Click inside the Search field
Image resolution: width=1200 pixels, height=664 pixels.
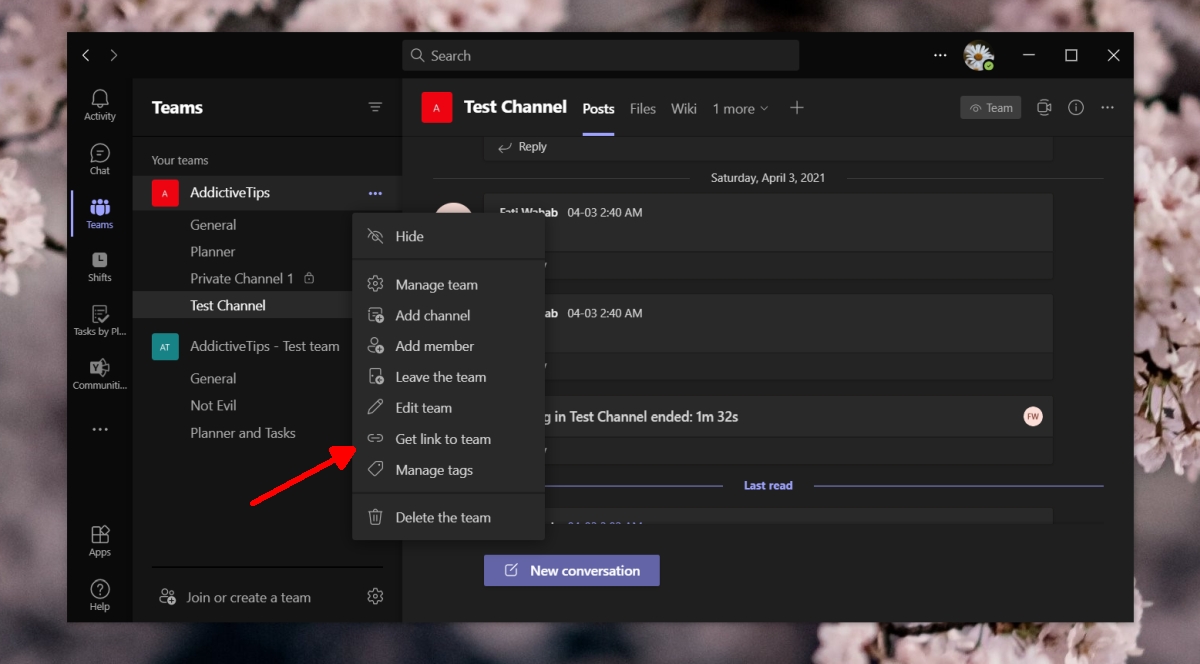pyautogui.click(x=600, y=55)
